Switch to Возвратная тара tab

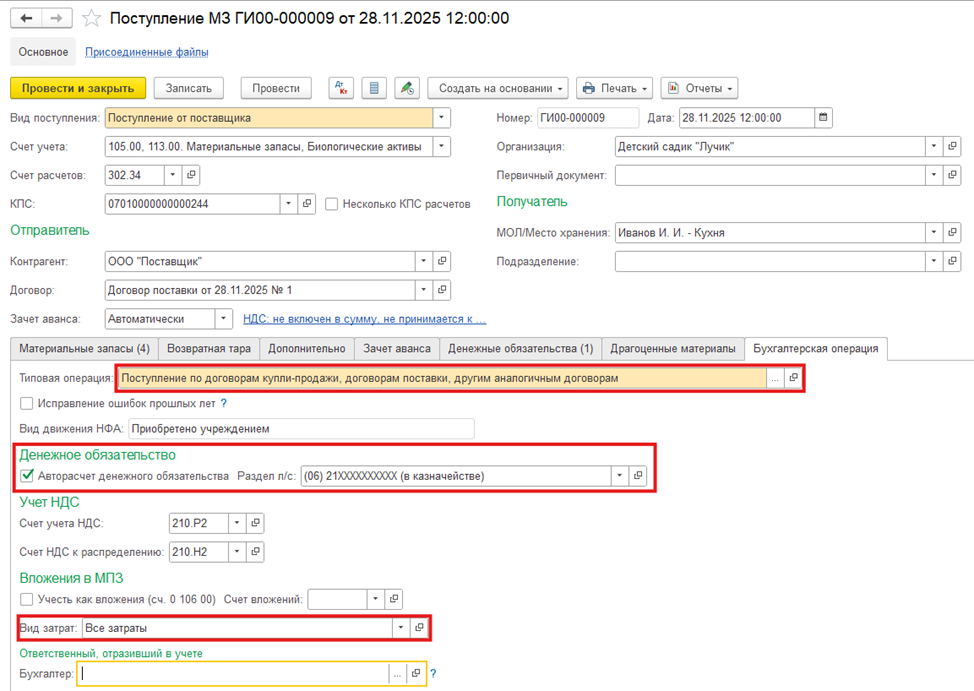tap(209, 349)
